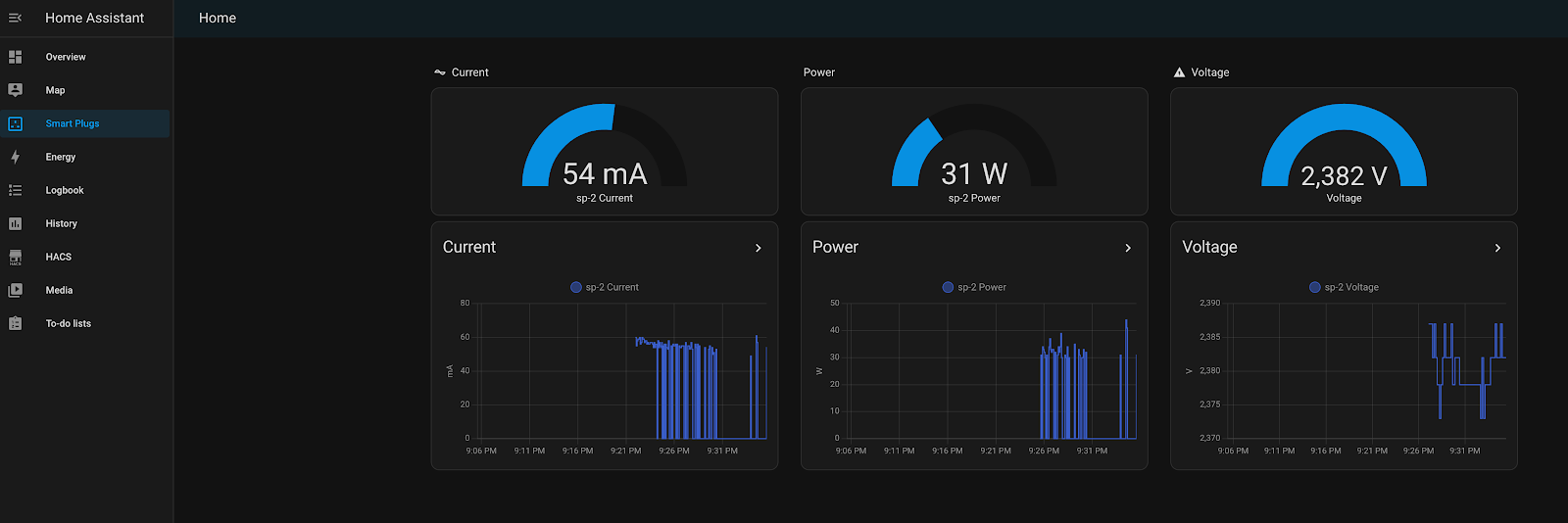Expand the Voltage history chart chevron
Screen dimensions: 1568x523
(x=1497, y=248)
